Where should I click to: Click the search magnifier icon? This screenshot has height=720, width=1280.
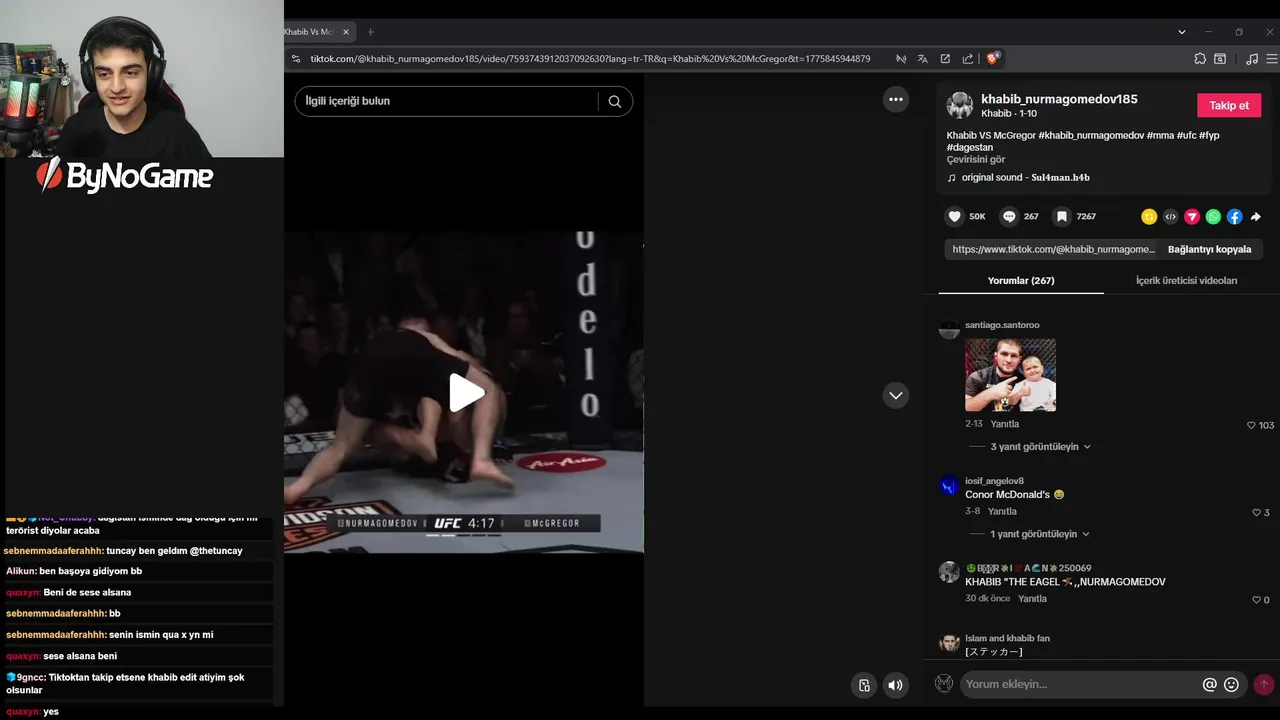pos(615,101)
